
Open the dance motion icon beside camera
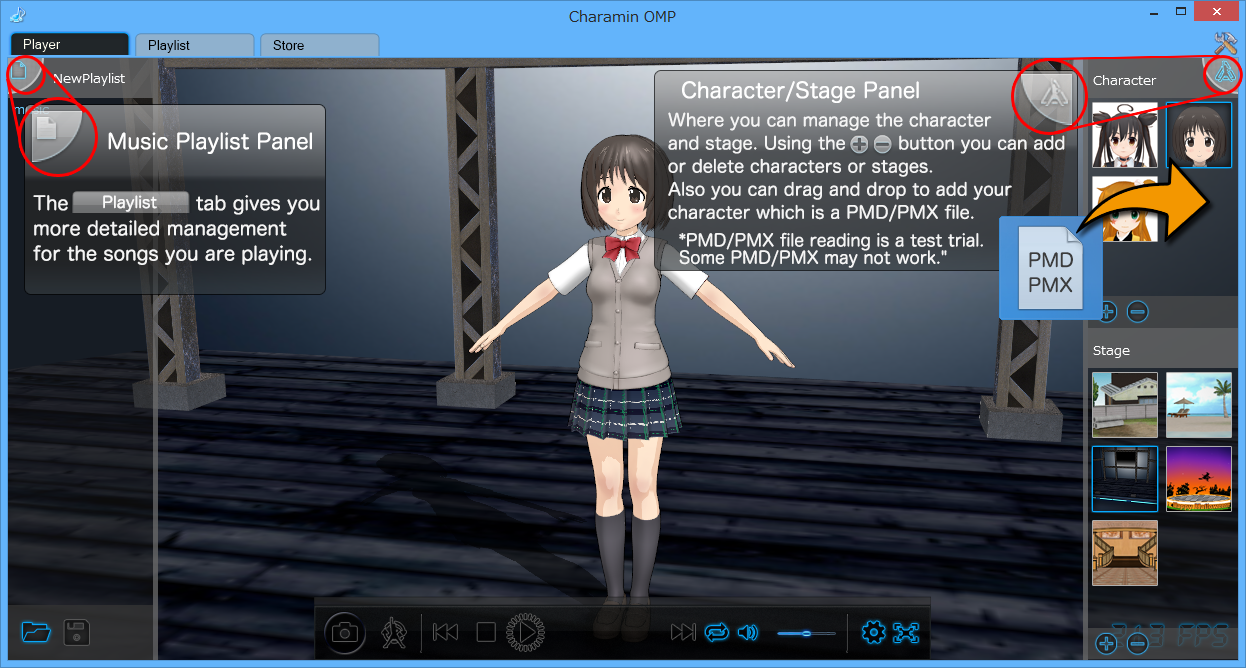(x=395, y=632)
